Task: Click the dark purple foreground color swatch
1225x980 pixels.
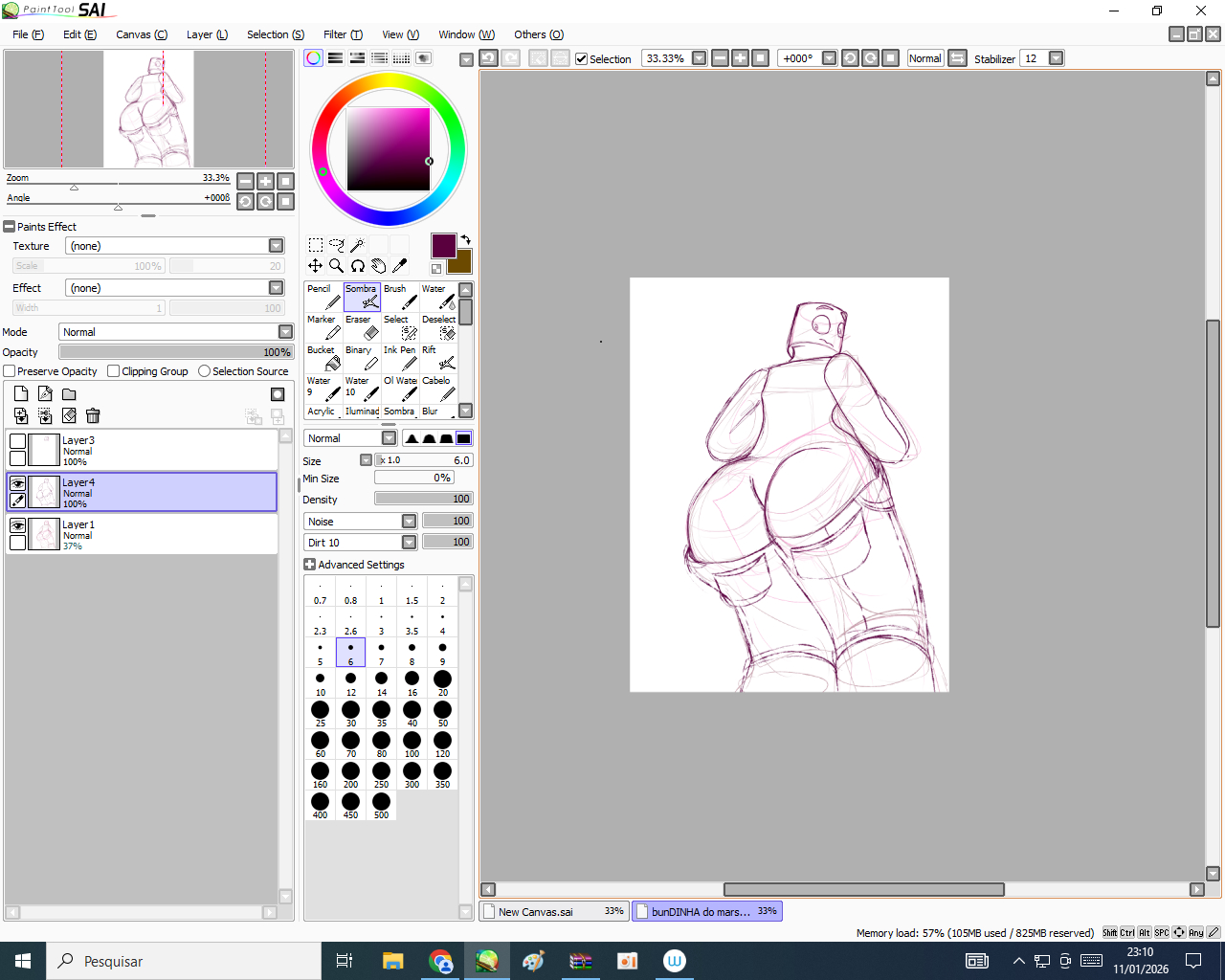Action: pyautogui.click(x=443, y=245)
